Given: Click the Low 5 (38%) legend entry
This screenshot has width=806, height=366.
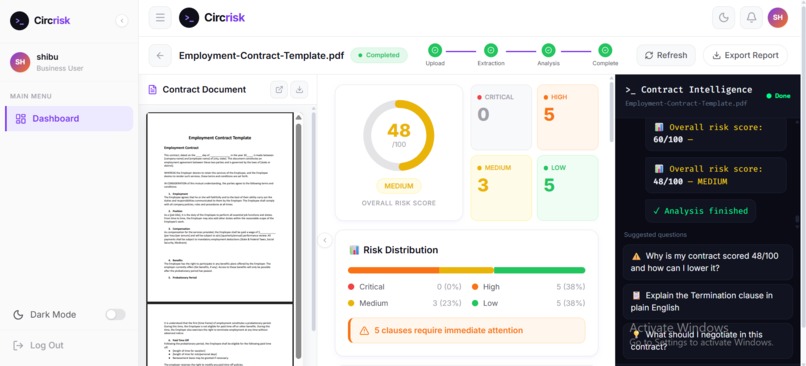Looking at the screenshot, I should click(x=528, y=303).
